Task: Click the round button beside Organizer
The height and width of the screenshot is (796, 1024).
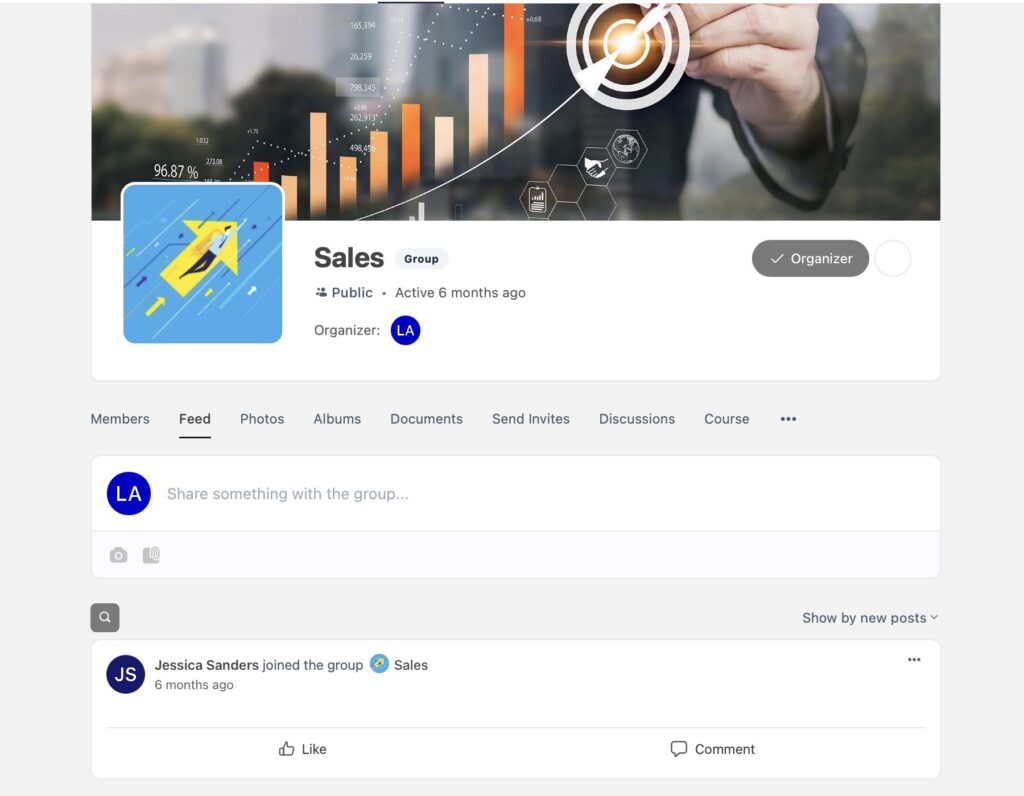Action: click(x=892, y=259)
